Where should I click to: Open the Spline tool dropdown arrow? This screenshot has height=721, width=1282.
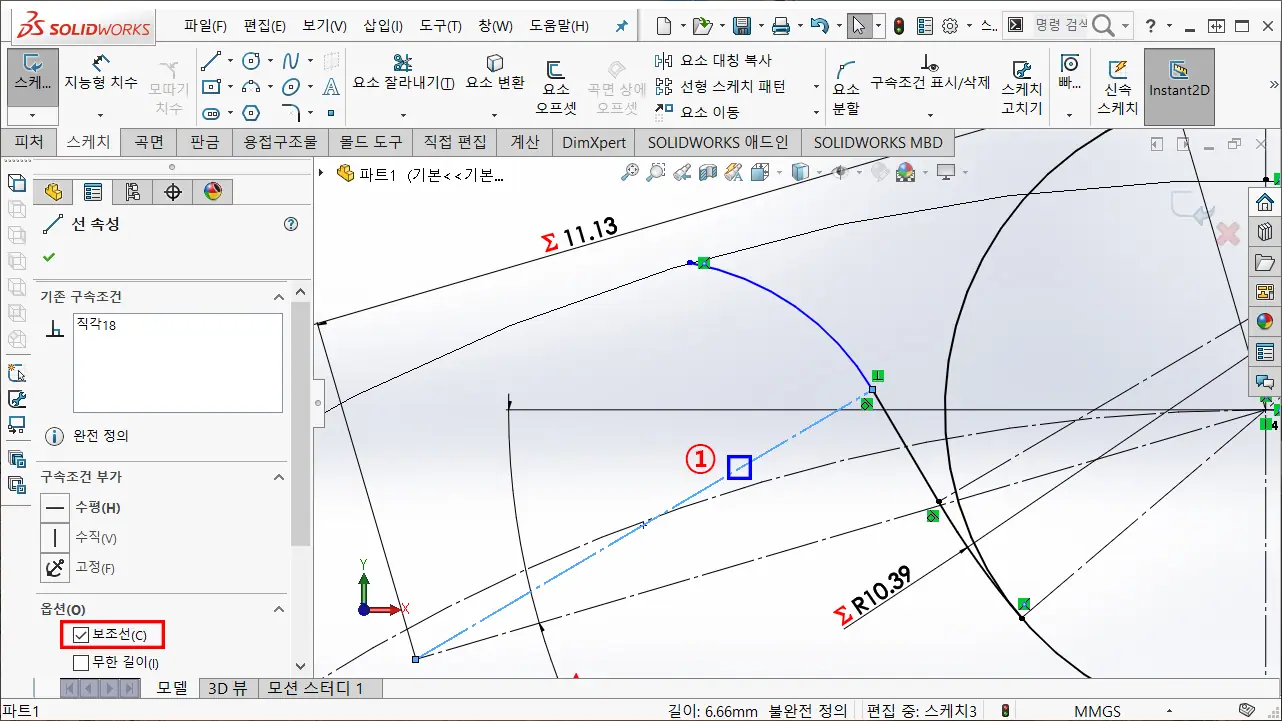pyautogui.click(x=311, y=61)
